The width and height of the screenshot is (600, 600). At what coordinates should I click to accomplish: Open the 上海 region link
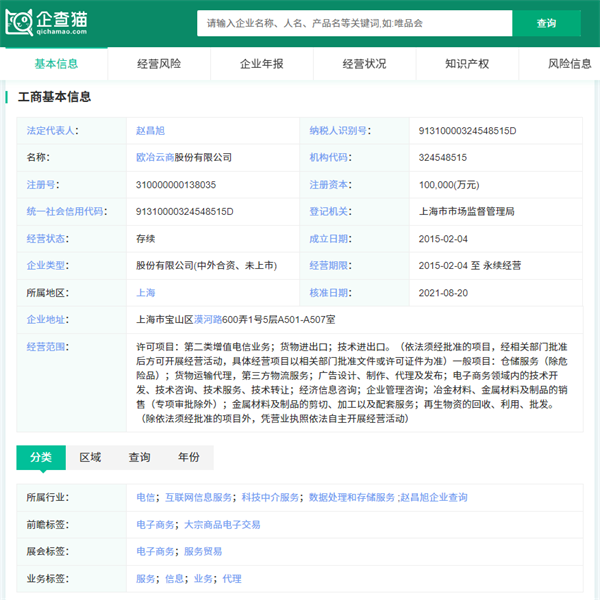click(x=145, y=293)
